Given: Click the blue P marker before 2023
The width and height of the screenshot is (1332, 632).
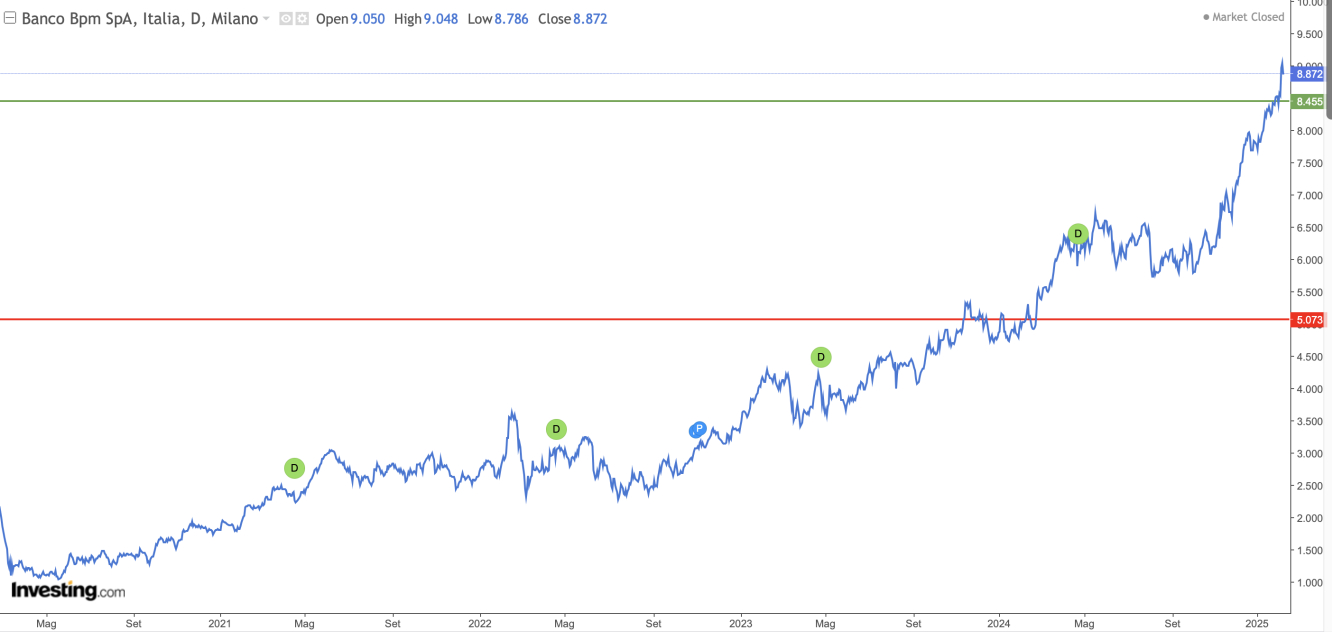Looking at the screenshot, I should click(x=698, y=430).
